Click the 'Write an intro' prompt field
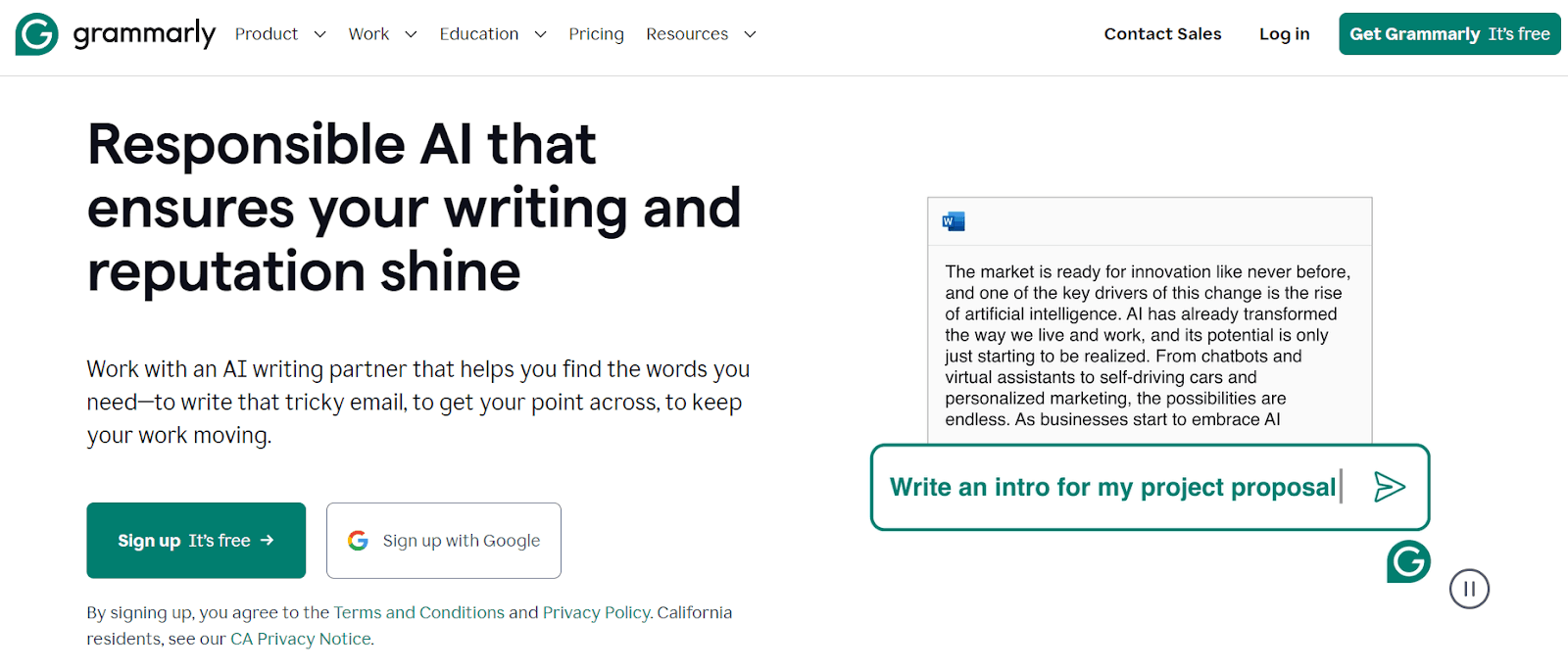The height and width of the screenshot is (671, 1568). click(x=1150, y=487)
